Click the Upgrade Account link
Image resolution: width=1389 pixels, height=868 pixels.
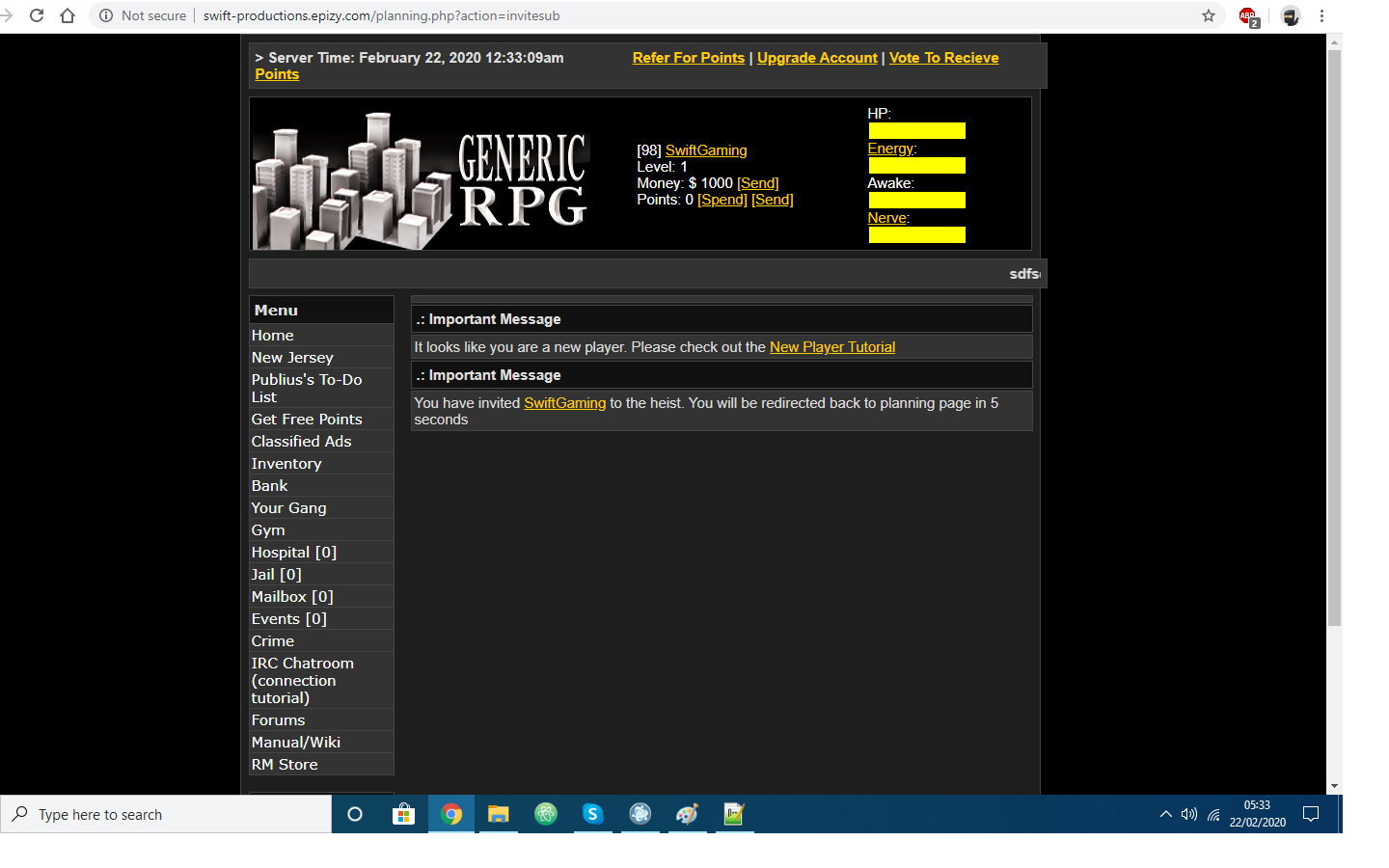817,58
